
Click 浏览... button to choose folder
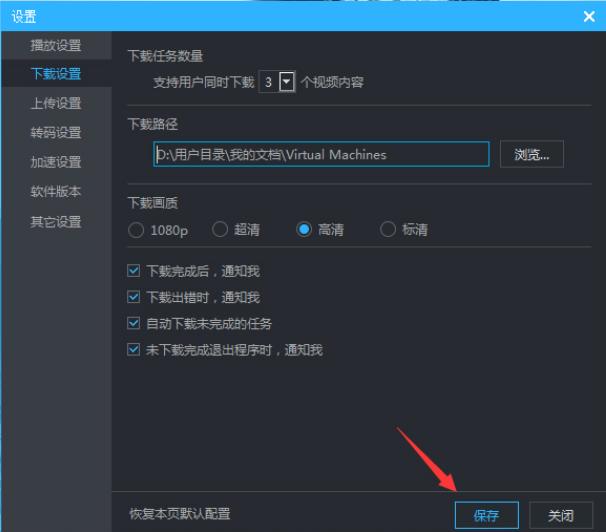pyautogui.click(x=531, y=155)
